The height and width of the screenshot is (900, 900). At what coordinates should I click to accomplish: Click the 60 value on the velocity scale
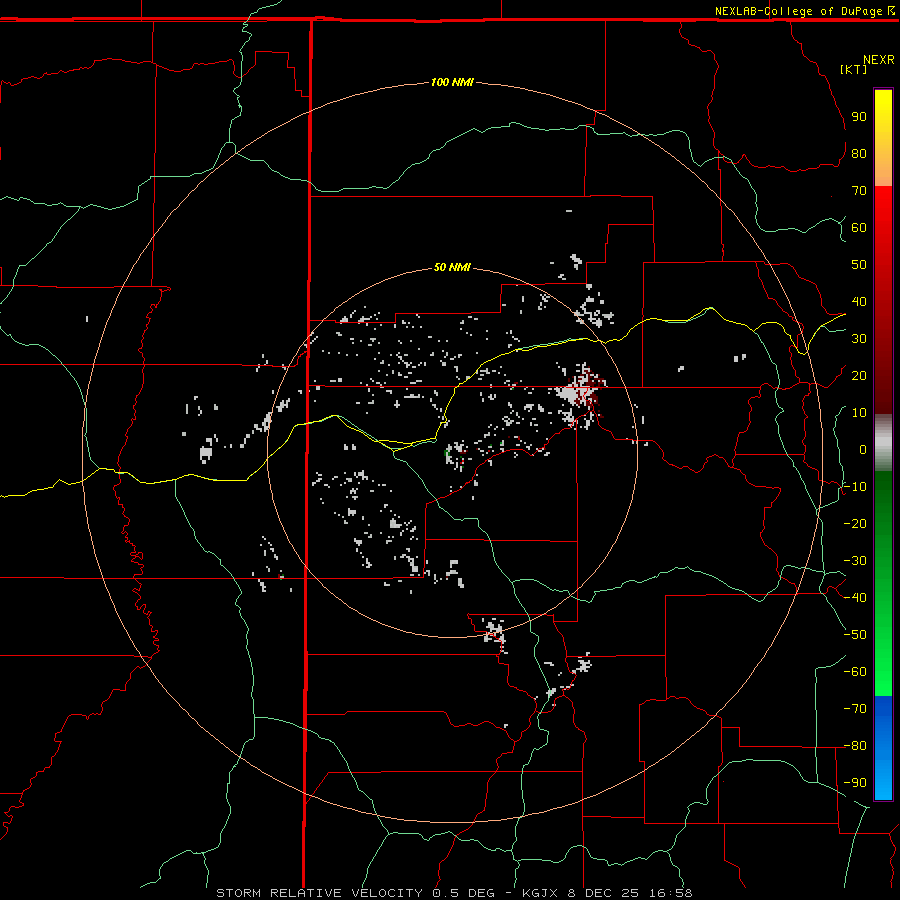tap(859, 227)
